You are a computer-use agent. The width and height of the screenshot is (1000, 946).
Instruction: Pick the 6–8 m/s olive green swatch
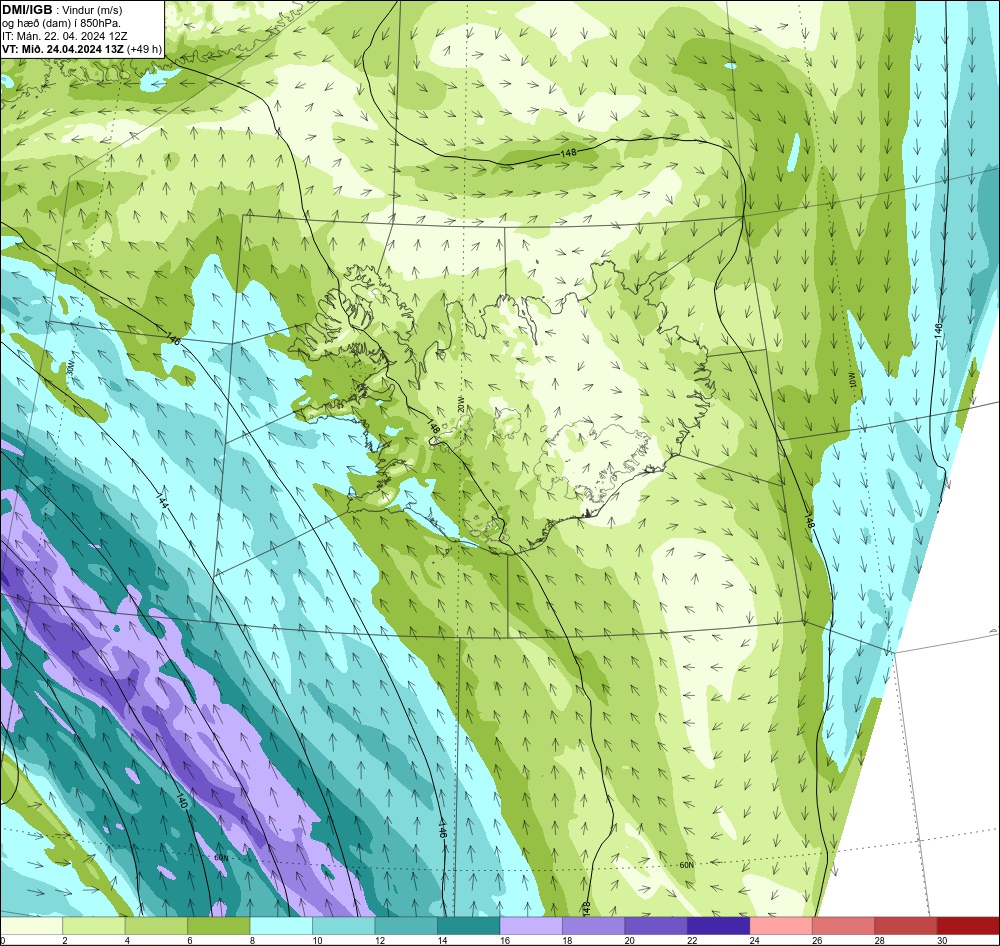click(219, 926)
